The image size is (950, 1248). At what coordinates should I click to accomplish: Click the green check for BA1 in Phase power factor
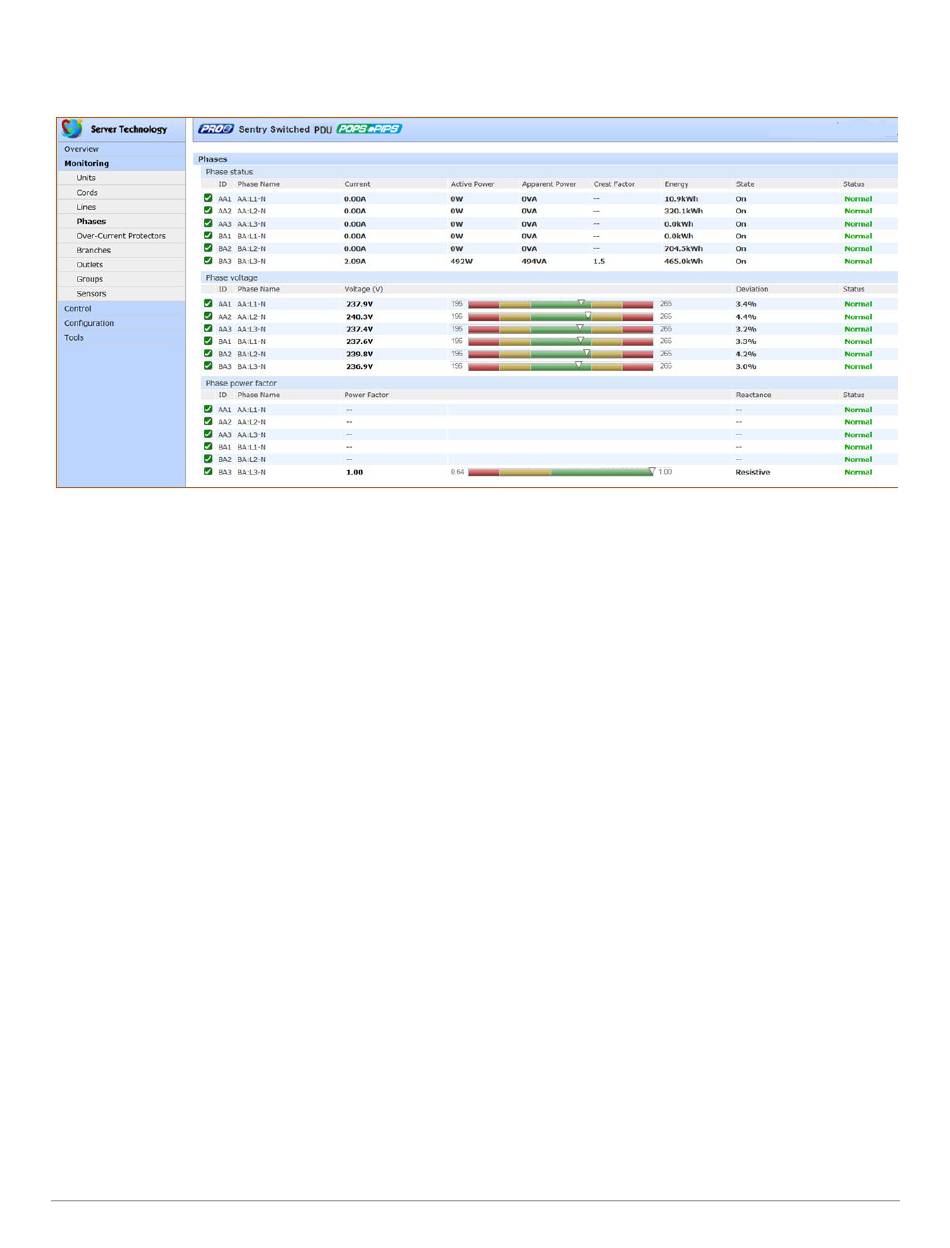208,446
